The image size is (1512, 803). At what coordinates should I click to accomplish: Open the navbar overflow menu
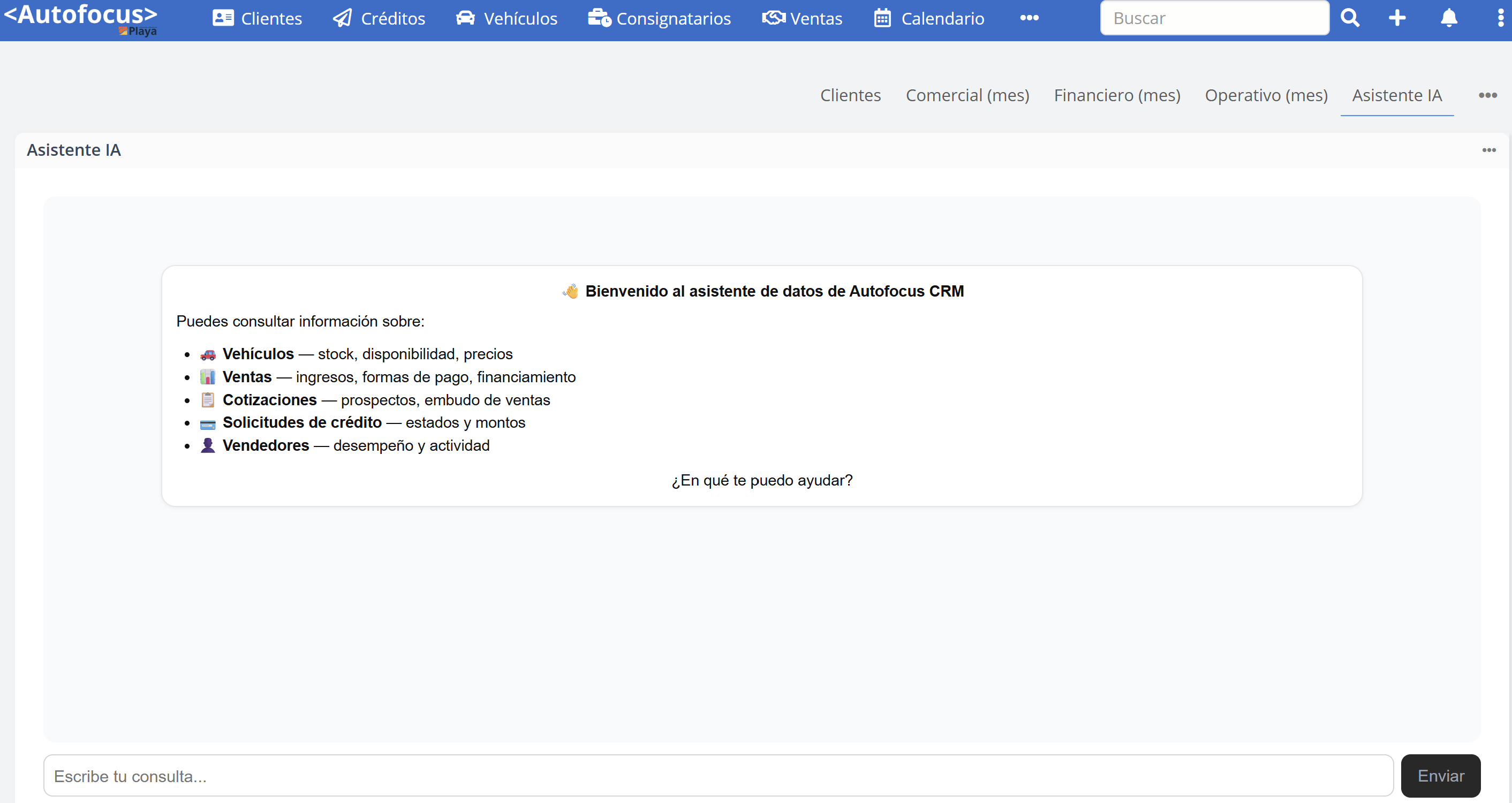click(x=1029, y=18)
